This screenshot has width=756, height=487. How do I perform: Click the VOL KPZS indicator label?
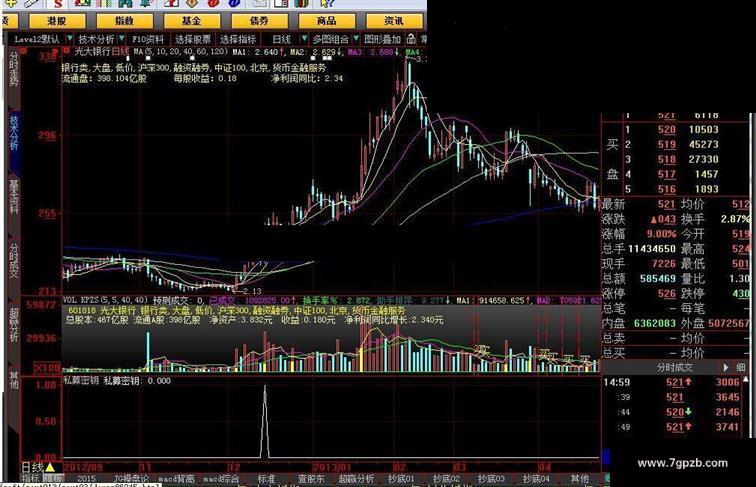[81, 300]
